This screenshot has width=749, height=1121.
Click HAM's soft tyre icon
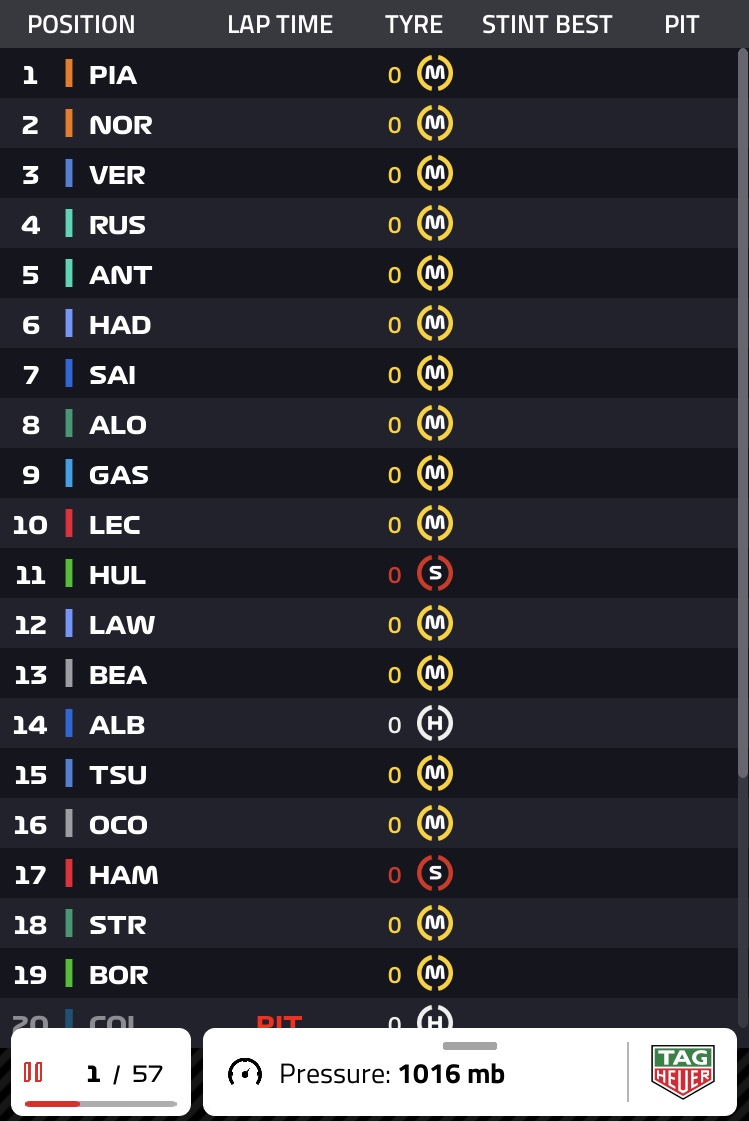(x=434, y=874)
